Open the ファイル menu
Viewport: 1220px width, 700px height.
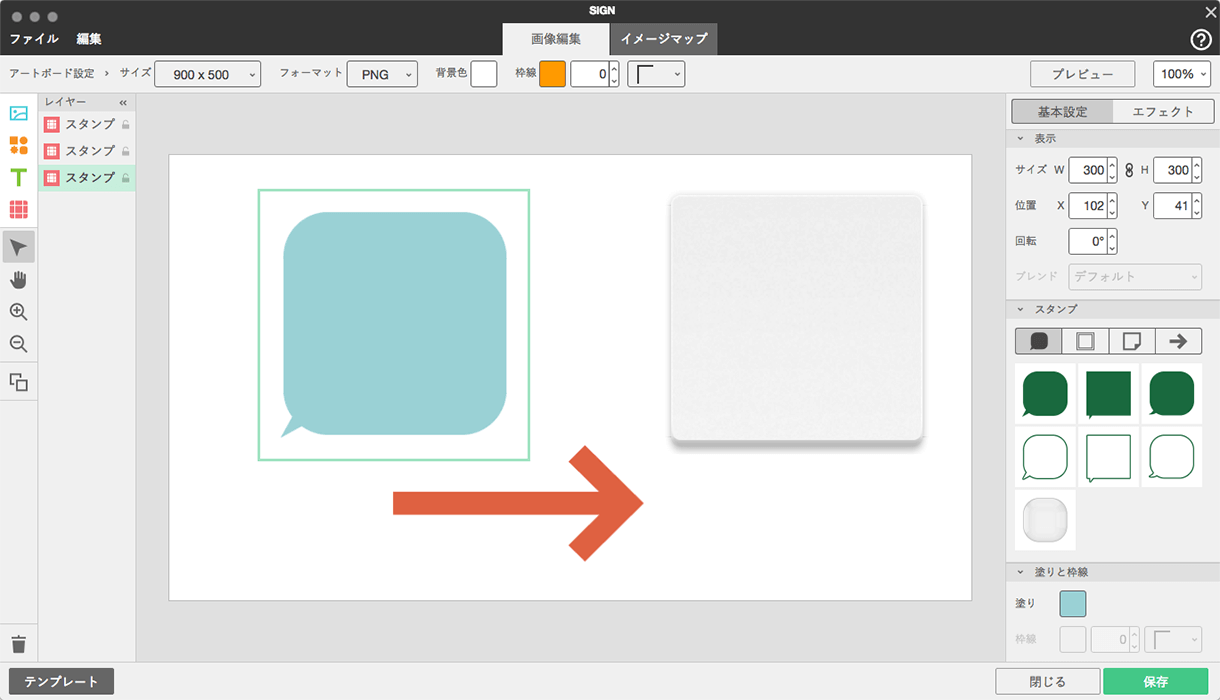click(x=34, y=39)
